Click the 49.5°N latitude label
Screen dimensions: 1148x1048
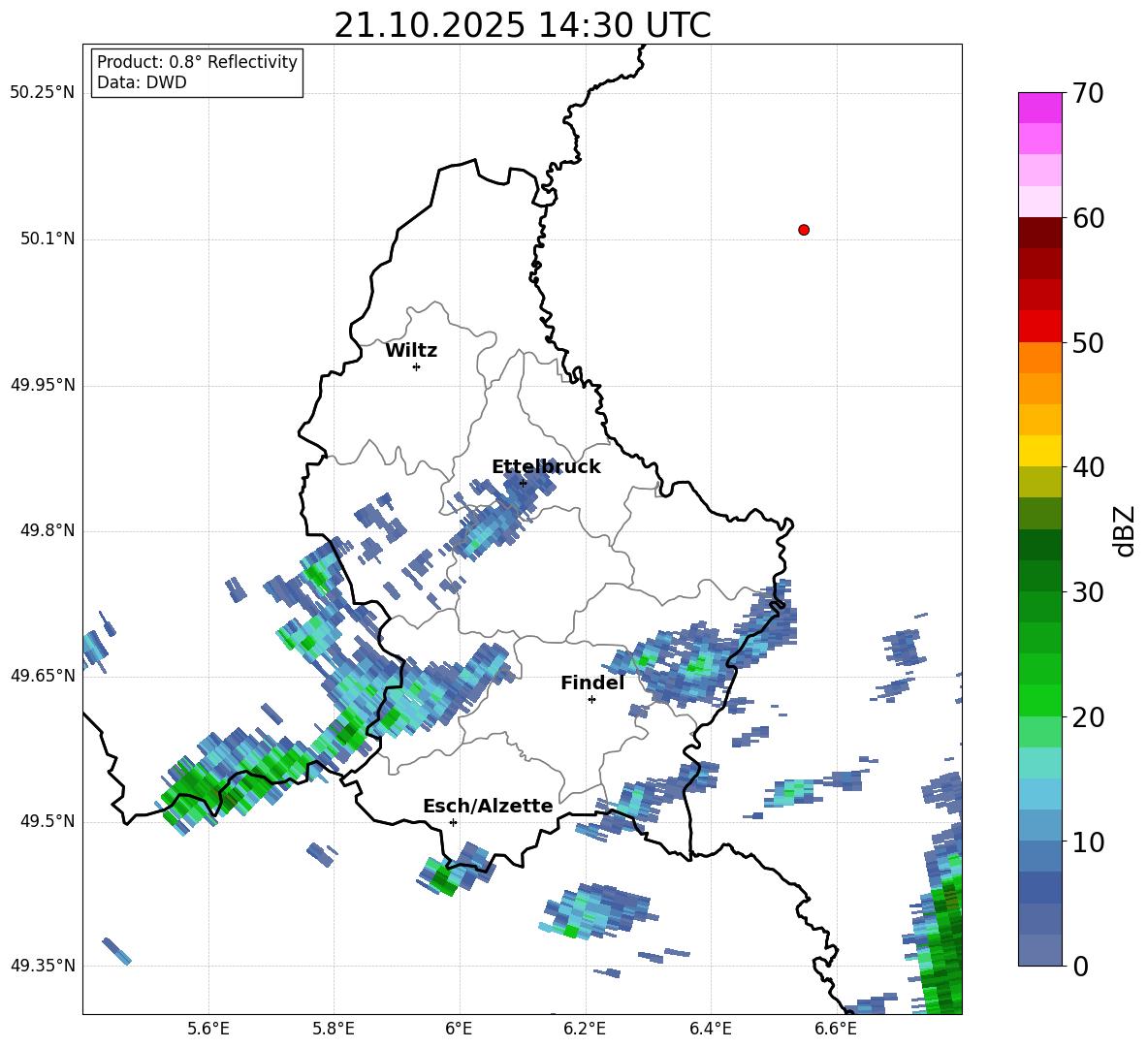tap(47, 820)
